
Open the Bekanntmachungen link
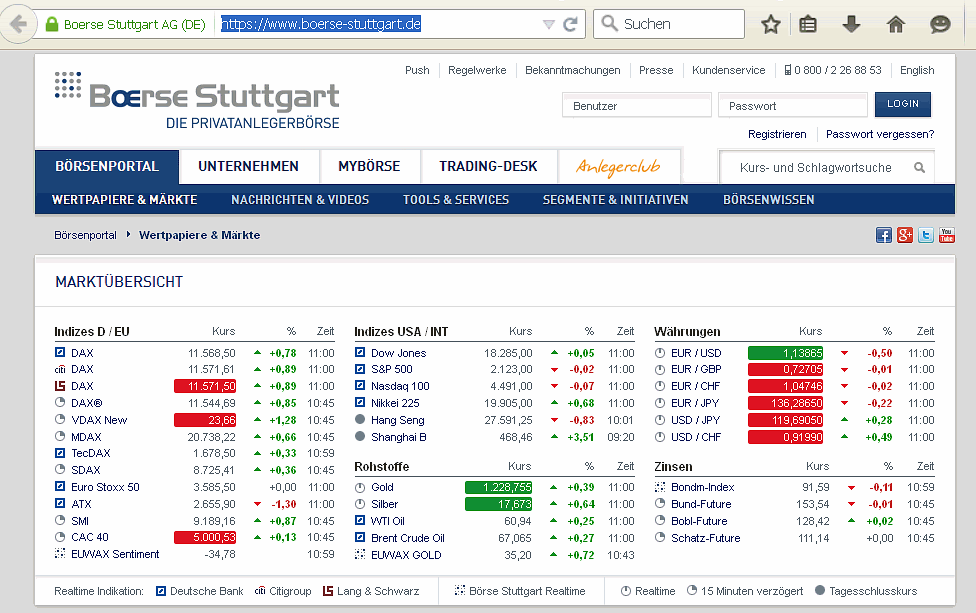(573, 70)
